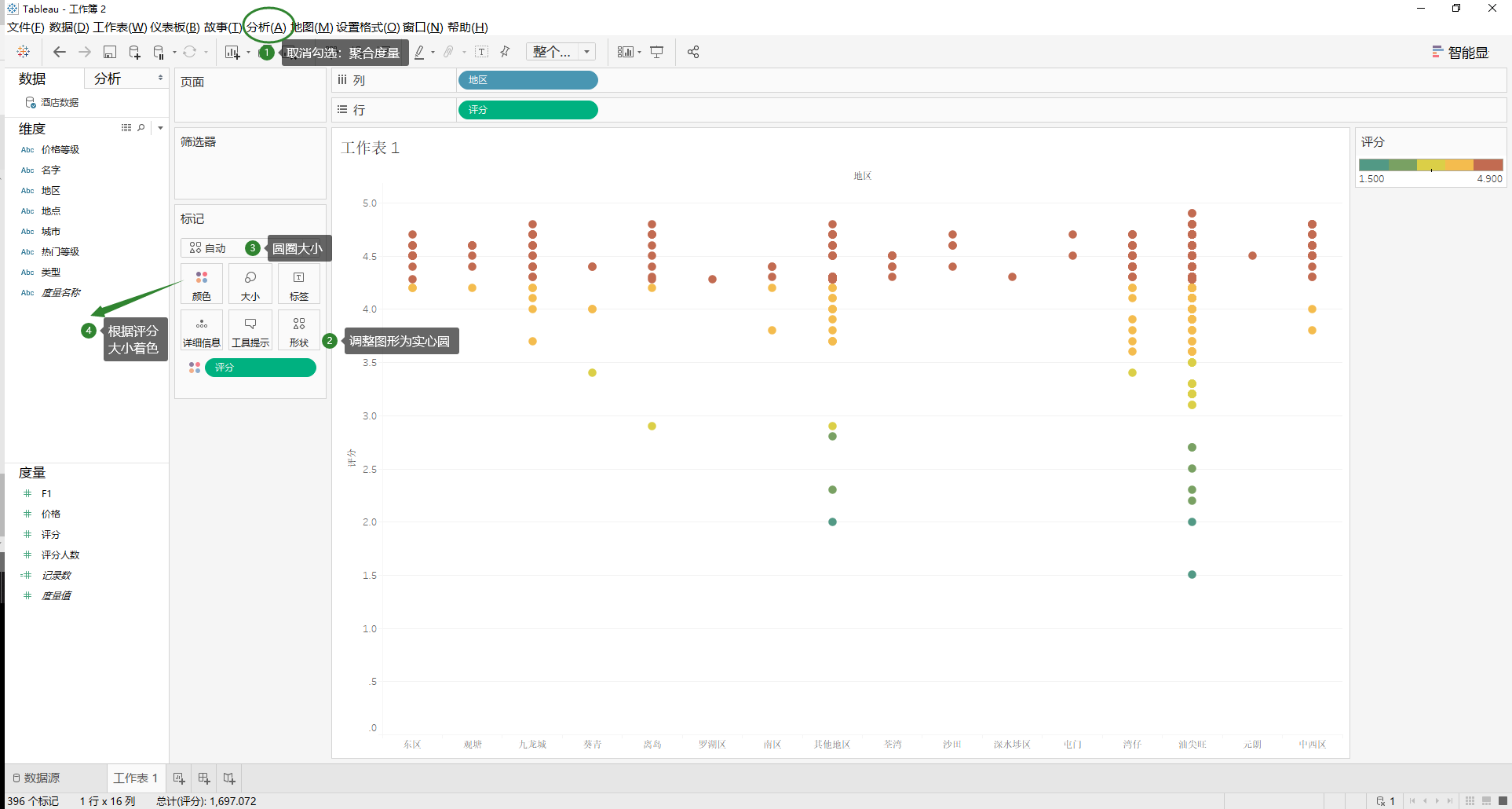Open dropdown next to pause data updates

[173, 53]
